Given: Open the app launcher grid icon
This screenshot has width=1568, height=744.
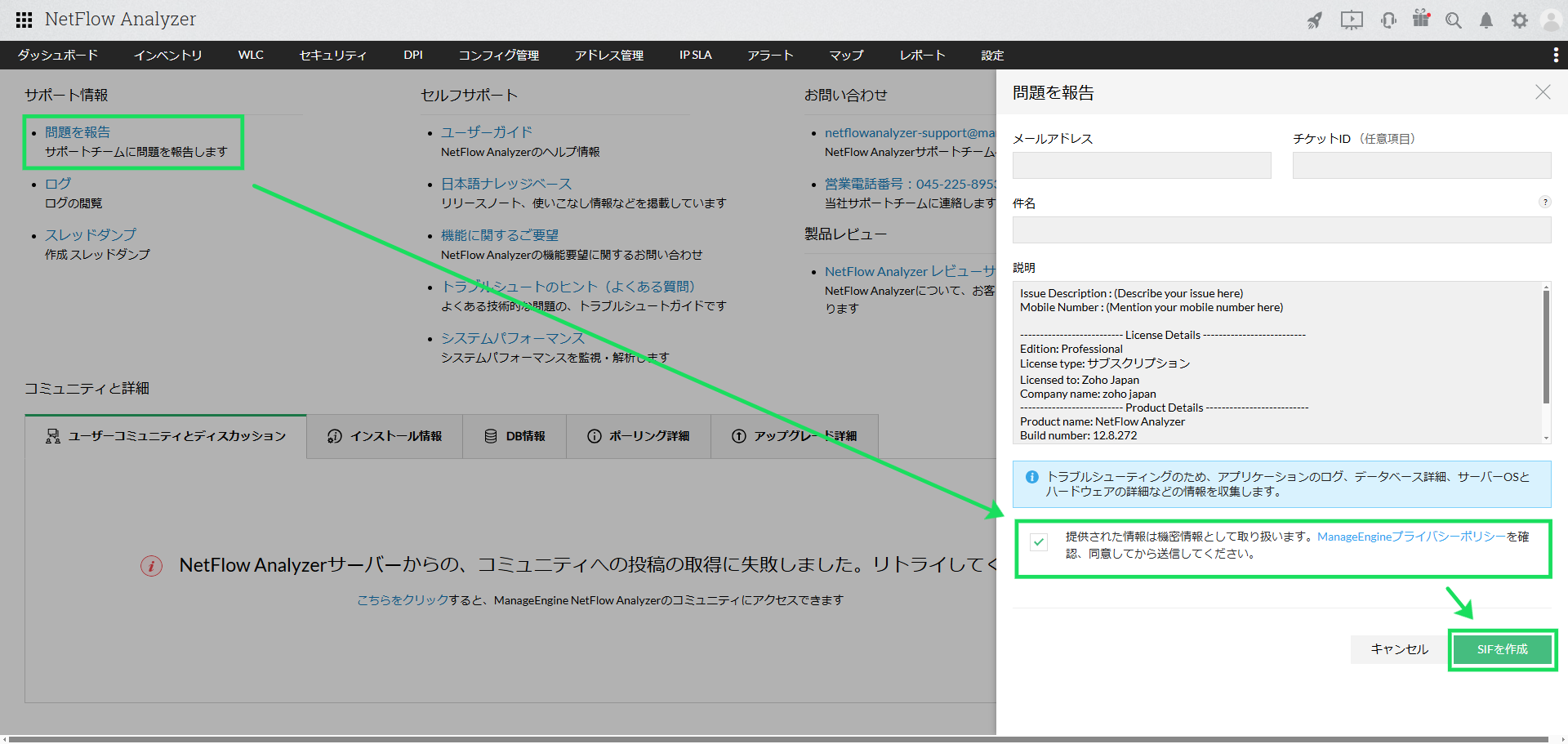Looking at the screenshot, I should click(24, 20).
